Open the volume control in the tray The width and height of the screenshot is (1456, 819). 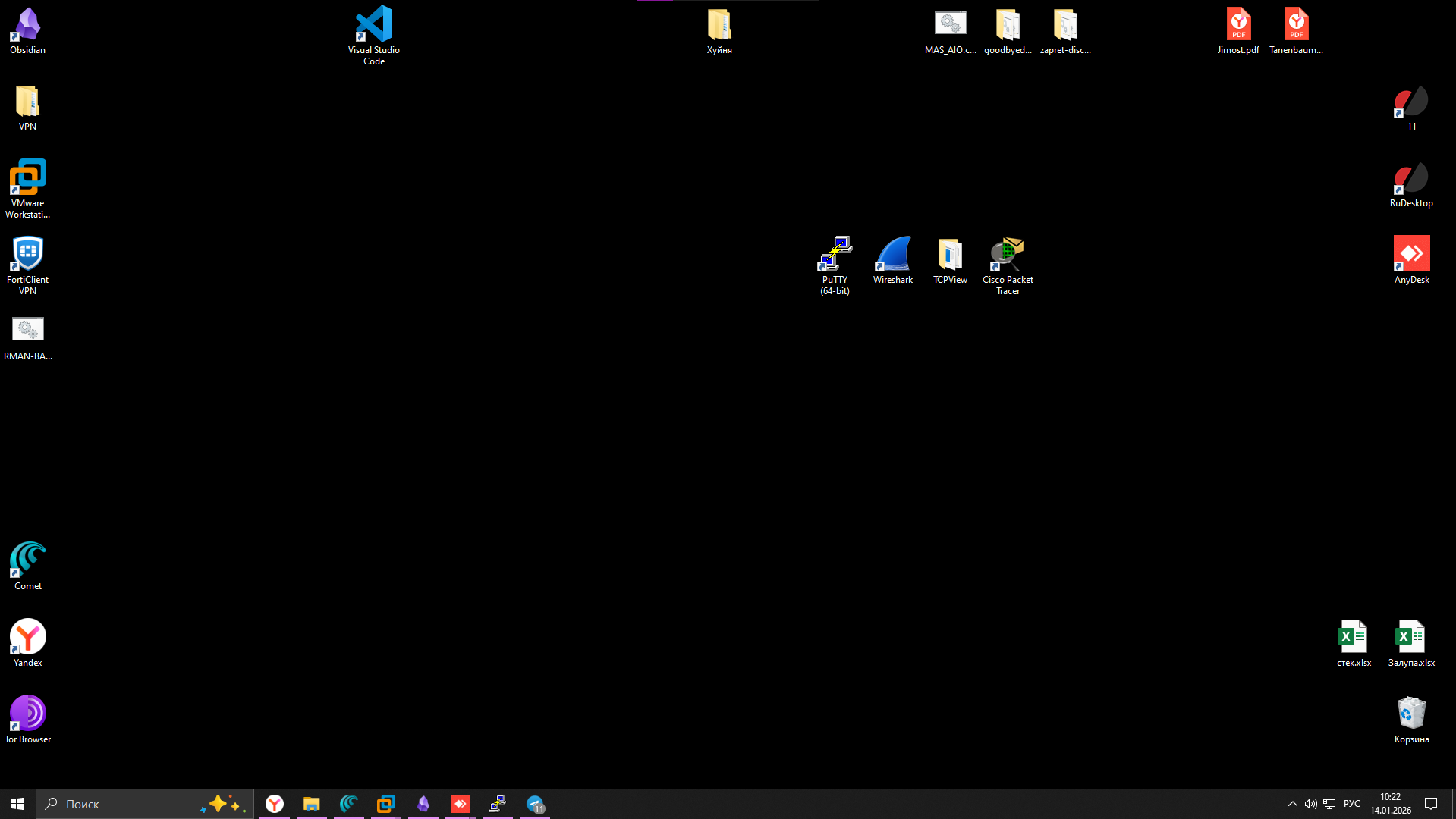[x=1311, y=804]
